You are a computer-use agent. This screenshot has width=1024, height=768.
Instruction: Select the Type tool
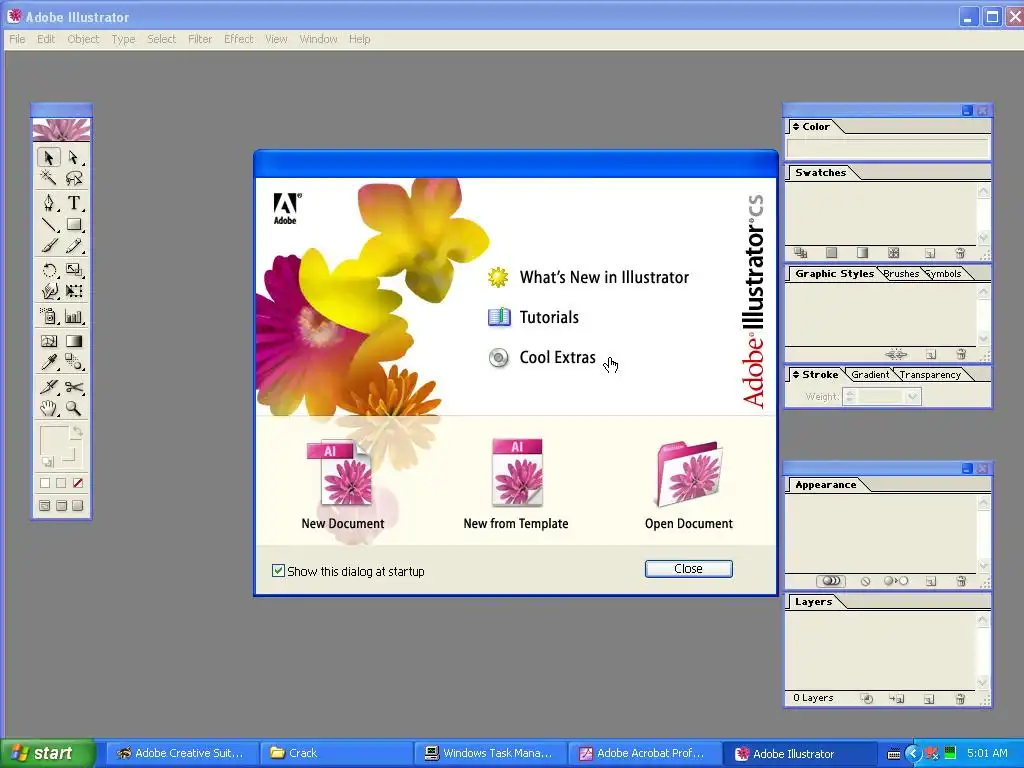73,203
